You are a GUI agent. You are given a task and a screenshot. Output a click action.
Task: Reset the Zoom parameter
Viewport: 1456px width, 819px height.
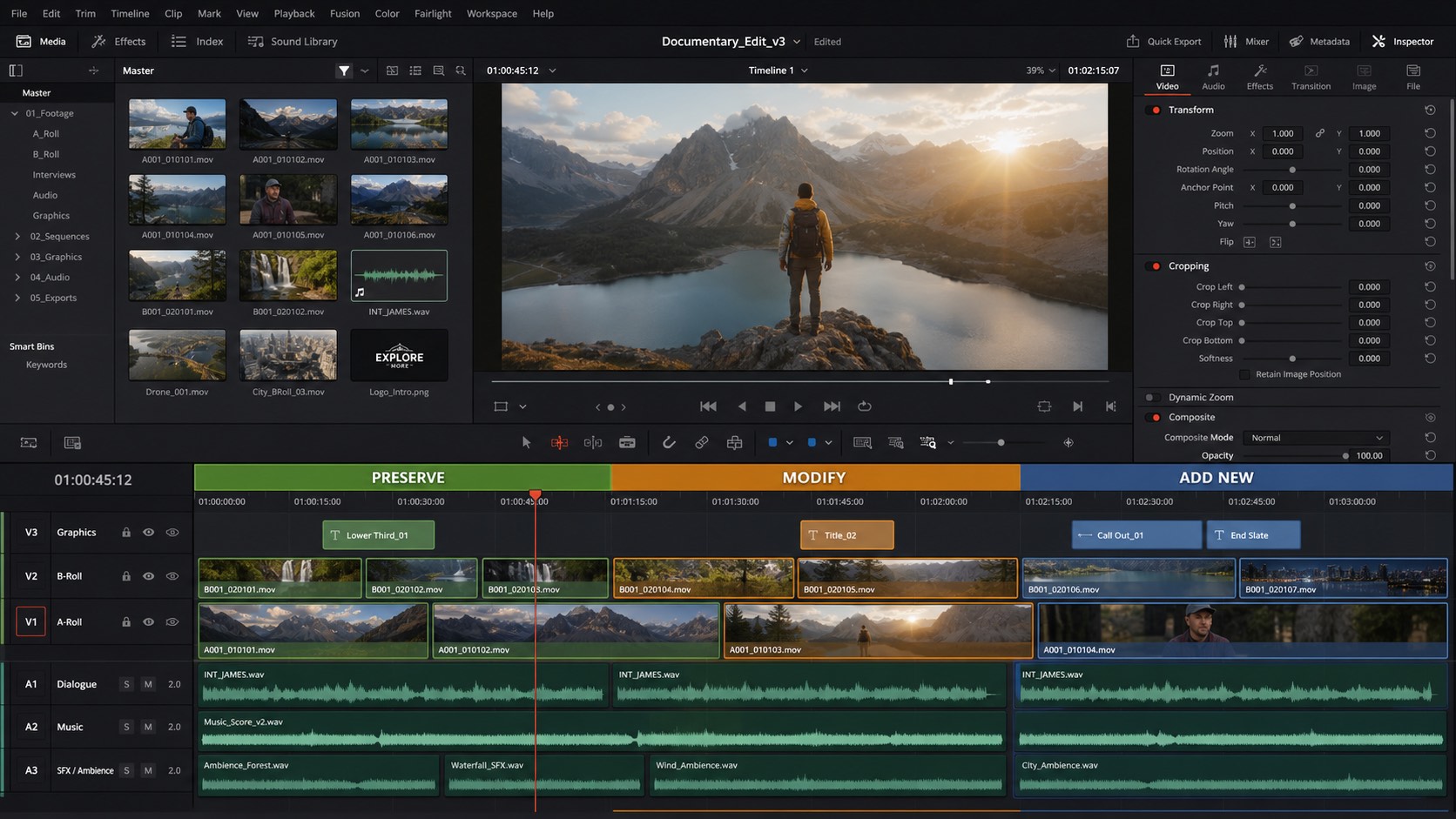(x=1430, y=133)
